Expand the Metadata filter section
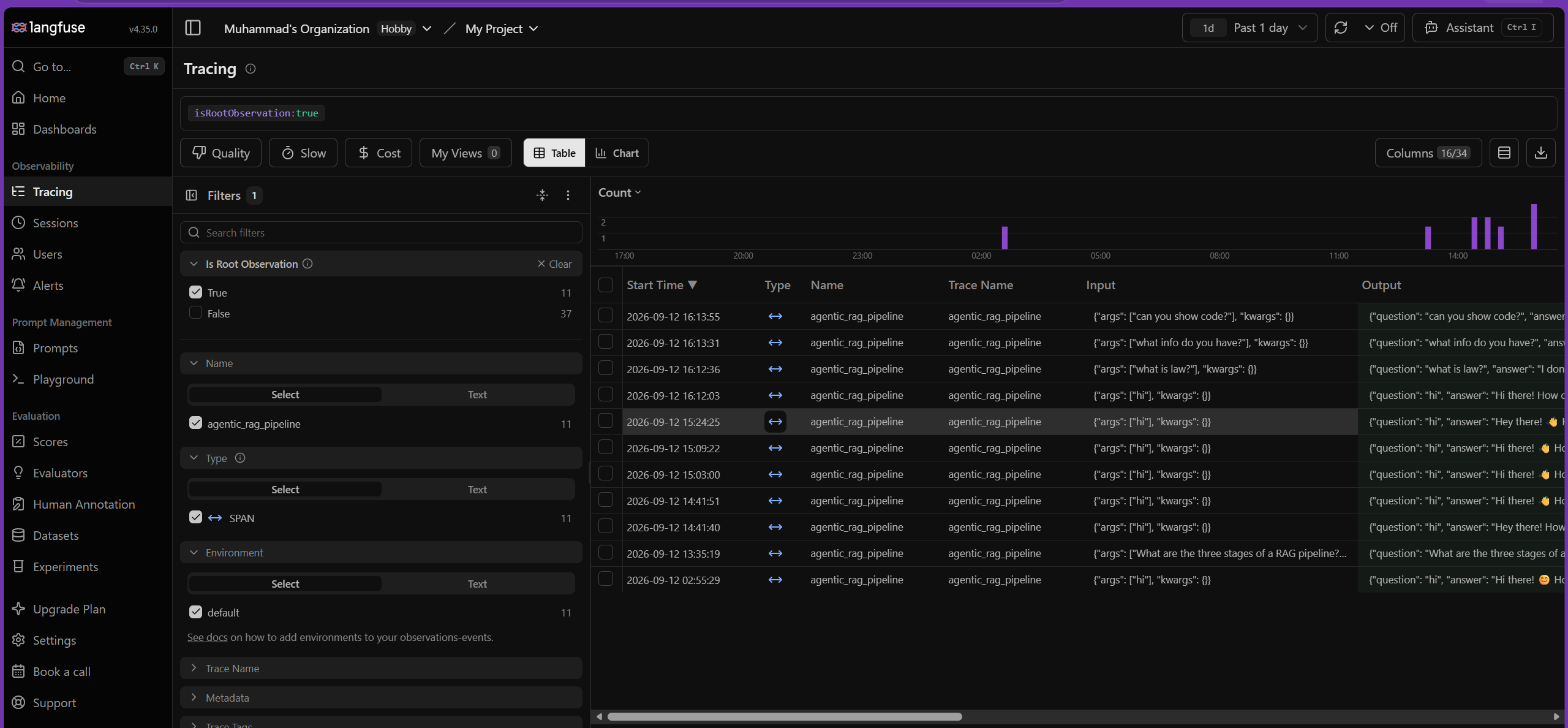1568x728 pixels. 381,697
